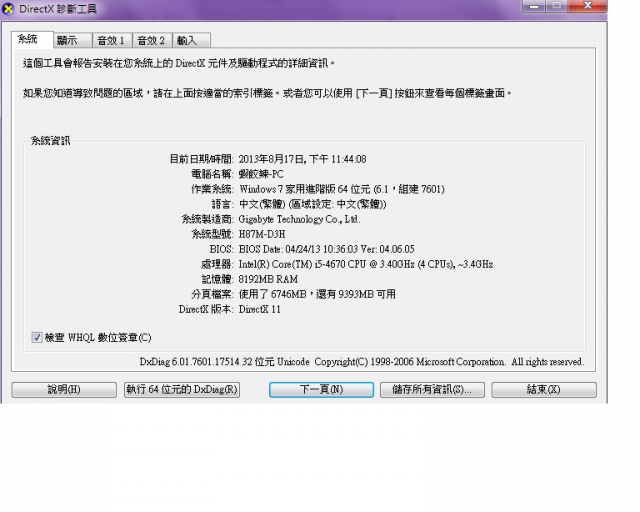Click the processor text Intel(R) Core(TM) i5-4670
This screenshot has height=512, width=640.
(292, 264)
